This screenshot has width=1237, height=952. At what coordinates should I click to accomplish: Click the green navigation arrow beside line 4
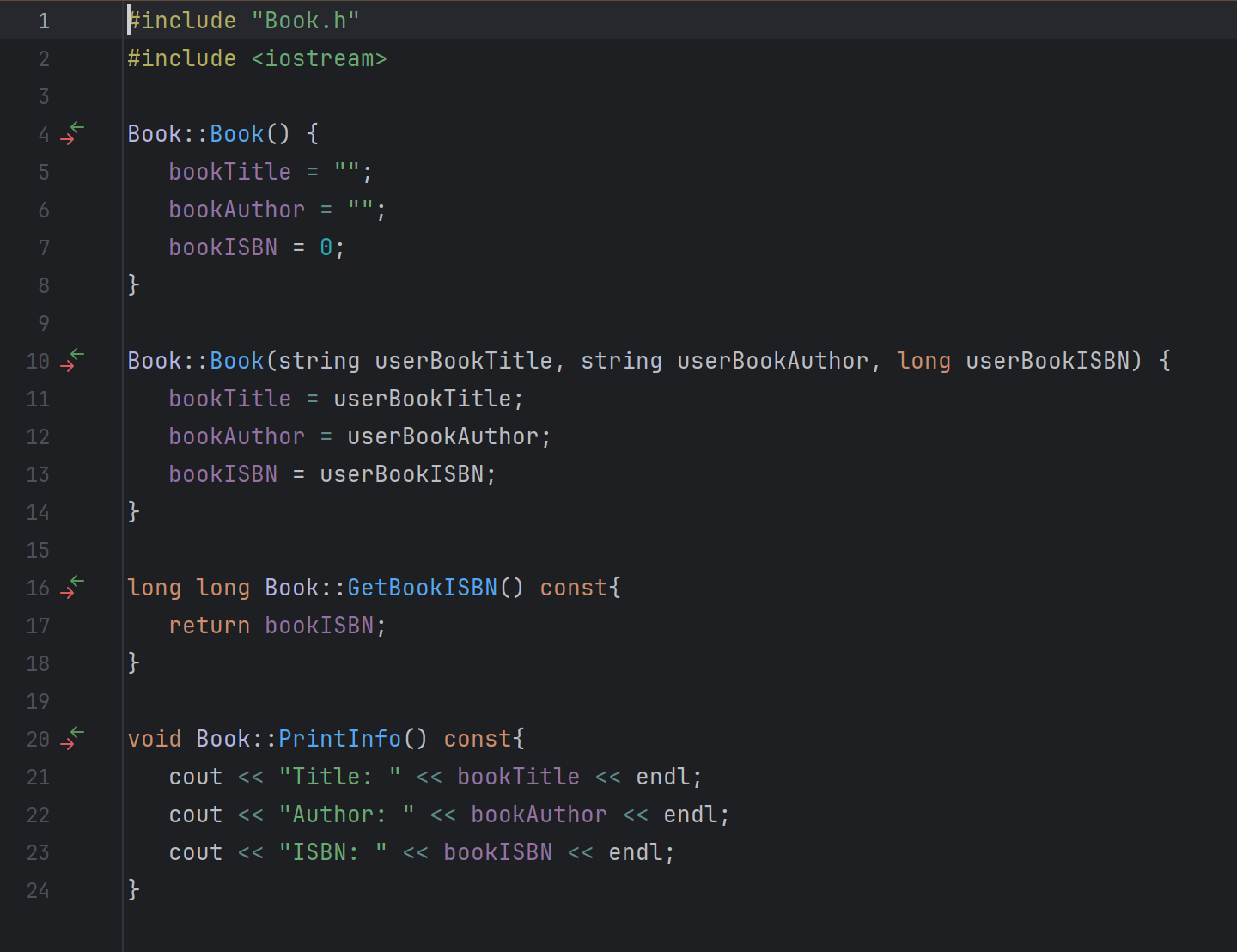tap(76, 127)
